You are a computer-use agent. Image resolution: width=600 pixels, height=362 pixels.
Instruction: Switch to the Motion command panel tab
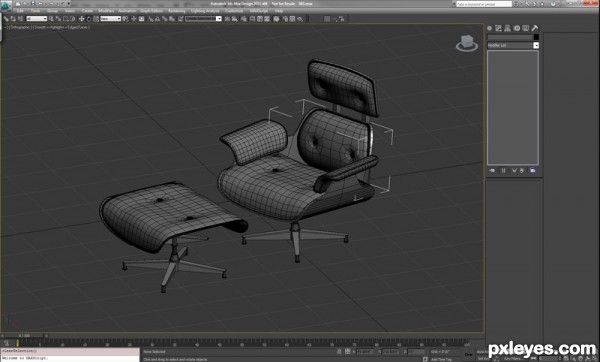pos(517,28)
